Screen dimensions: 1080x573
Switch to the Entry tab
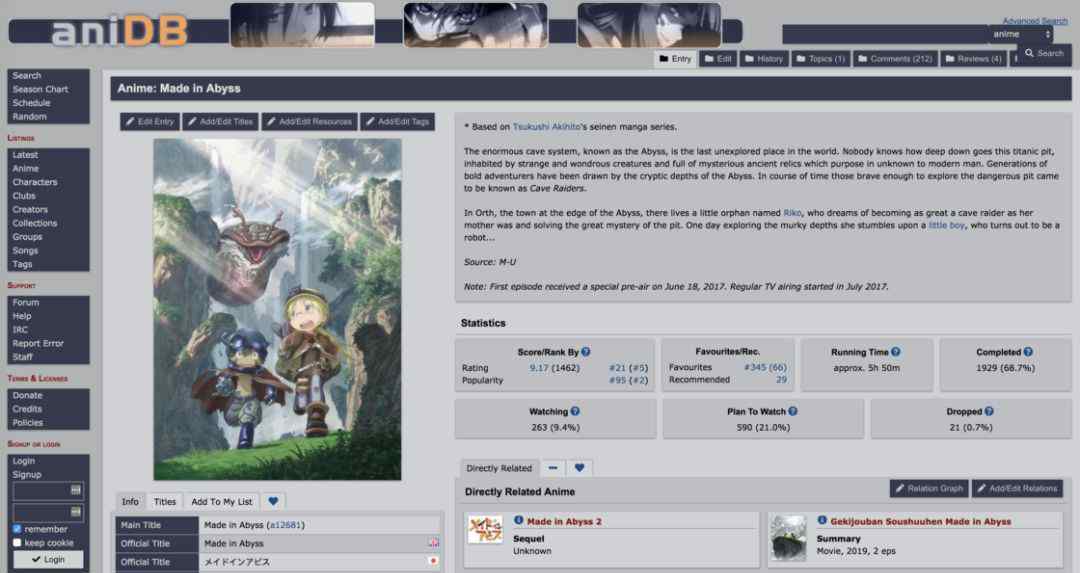(675, 59)
